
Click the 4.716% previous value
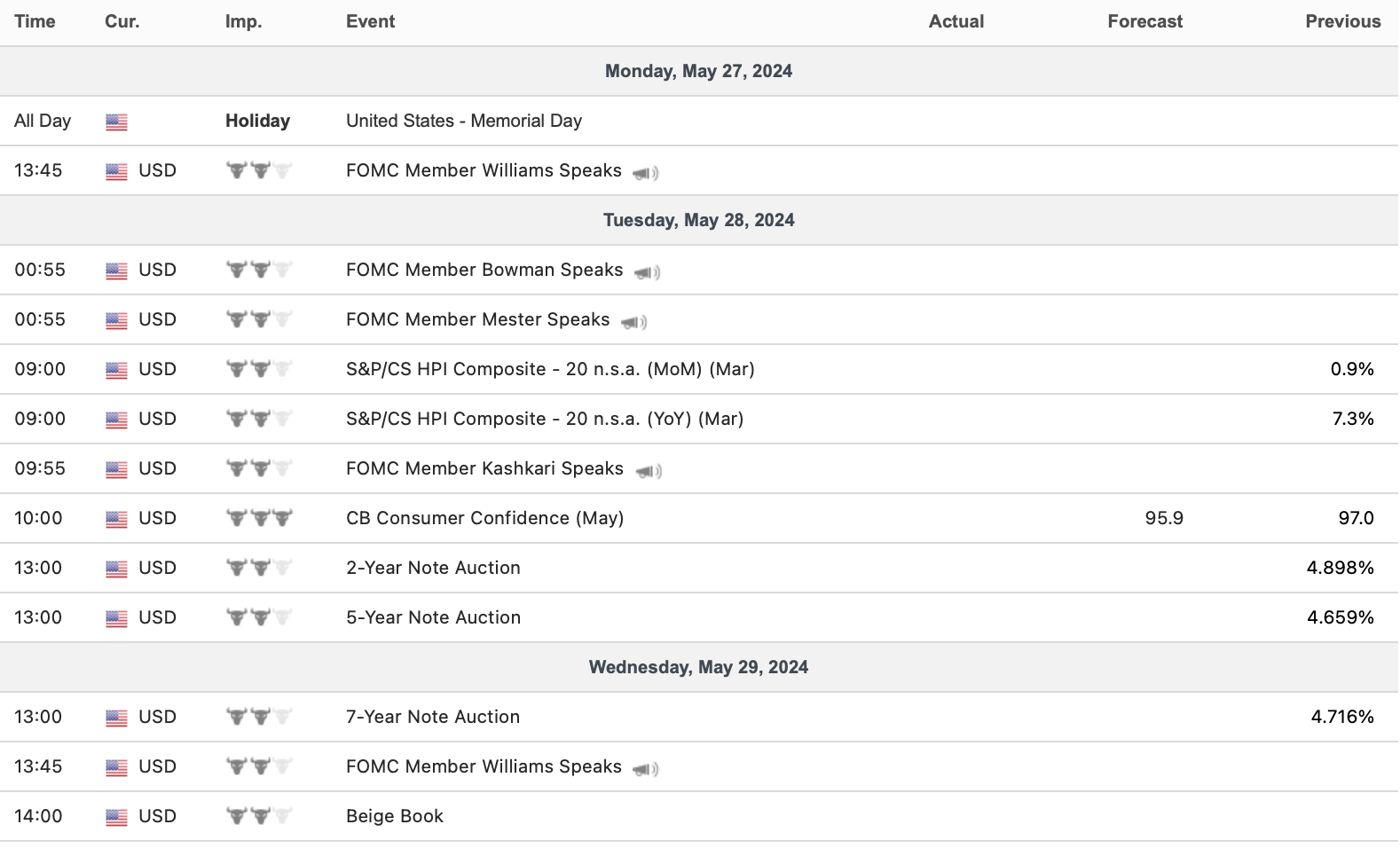[1341, 717]
